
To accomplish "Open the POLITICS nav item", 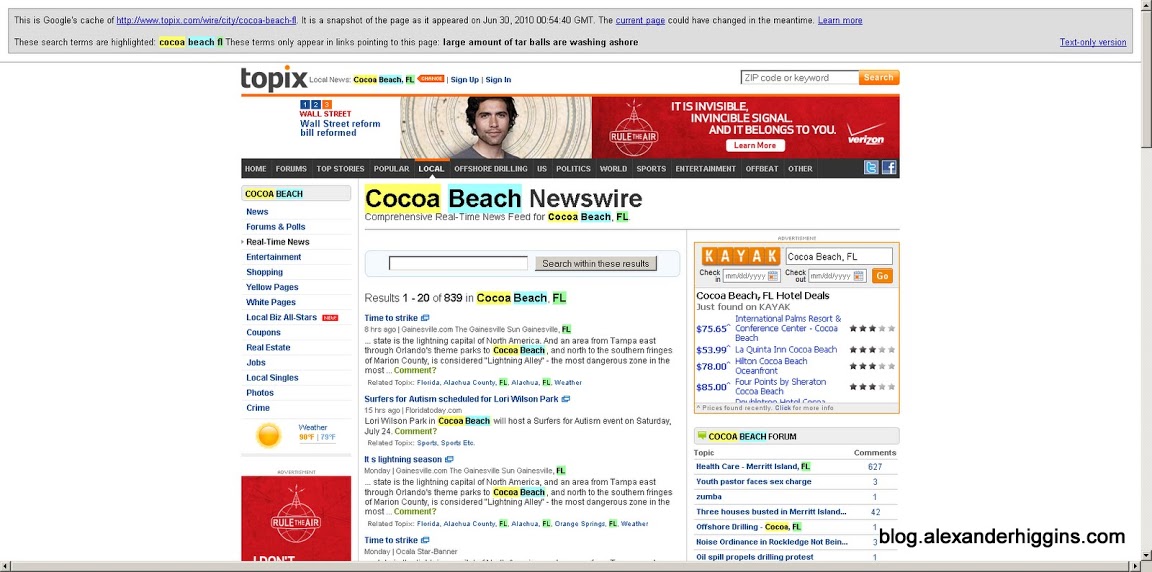I will [573, 169].
